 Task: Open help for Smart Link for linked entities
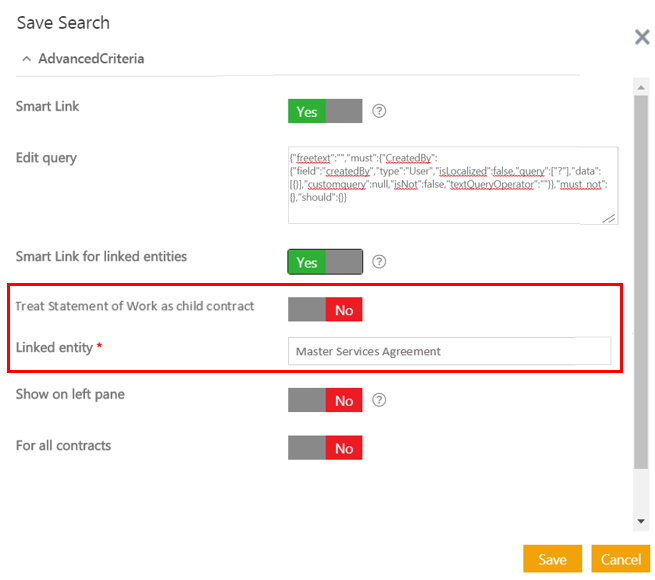379,262
